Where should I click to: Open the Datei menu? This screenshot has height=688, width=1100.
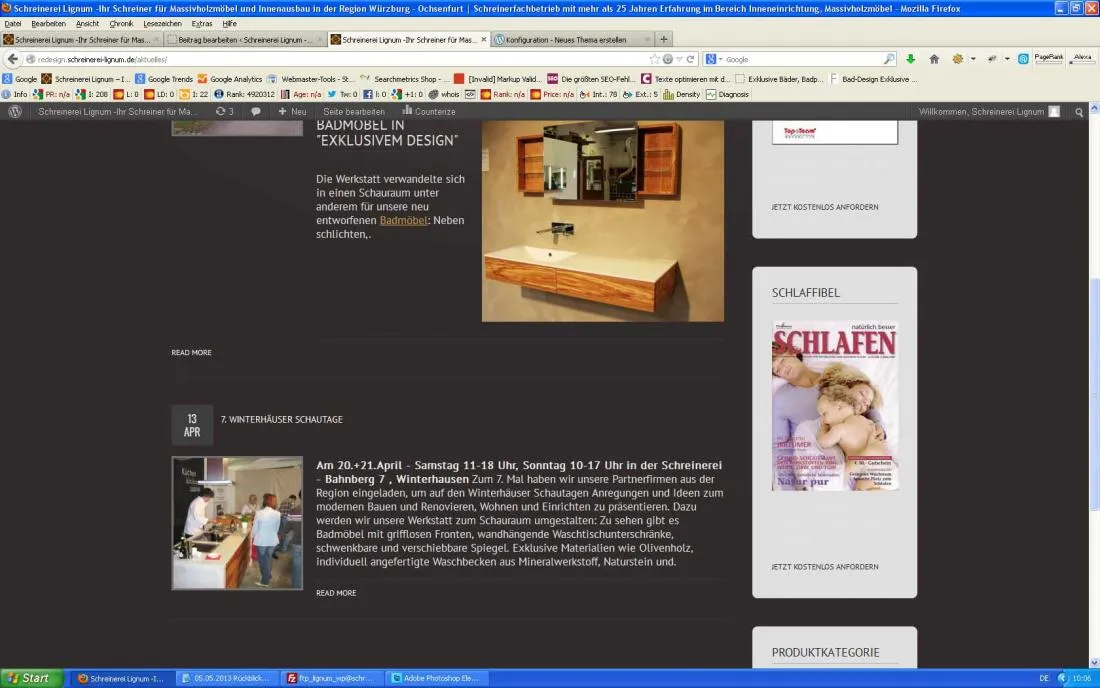[13, 23]
